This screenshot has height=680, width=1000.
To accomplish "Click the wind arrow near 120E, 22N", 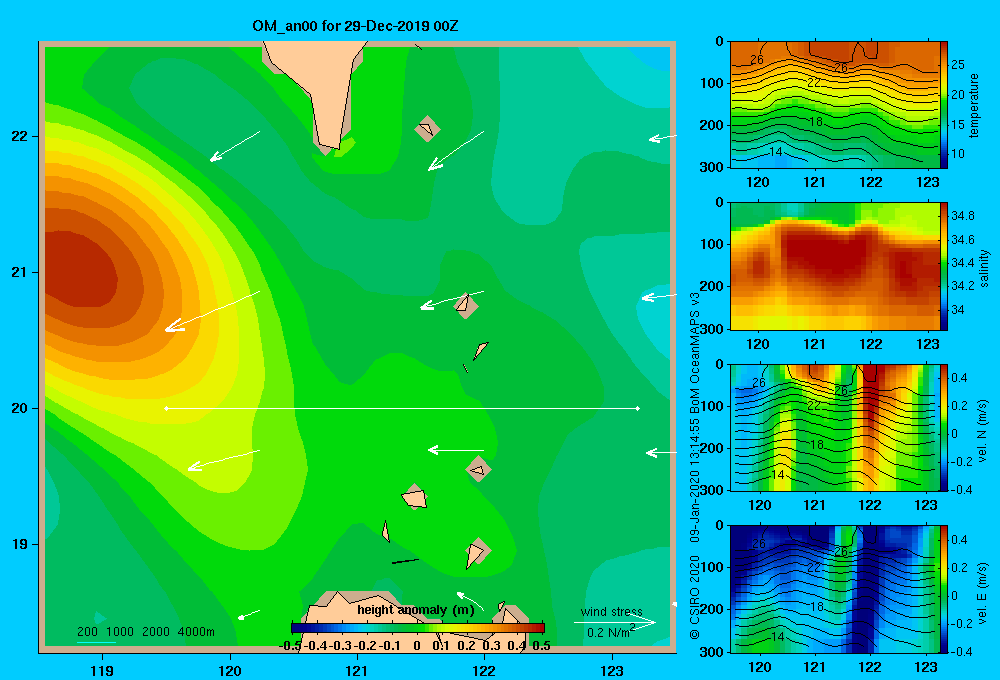I will click(235, 146).
